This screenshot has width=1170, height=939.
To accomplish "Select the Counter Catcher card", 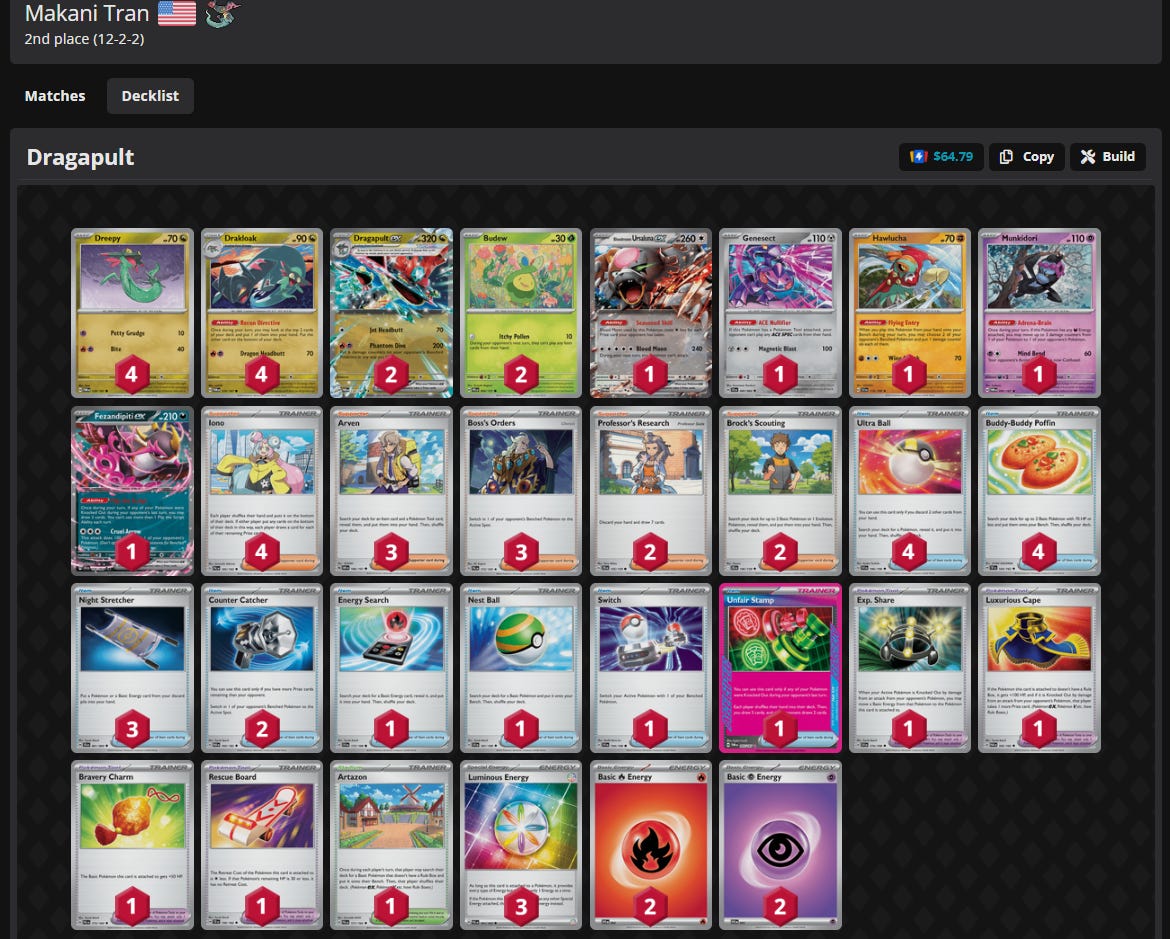I will click(x=262, y=668).
